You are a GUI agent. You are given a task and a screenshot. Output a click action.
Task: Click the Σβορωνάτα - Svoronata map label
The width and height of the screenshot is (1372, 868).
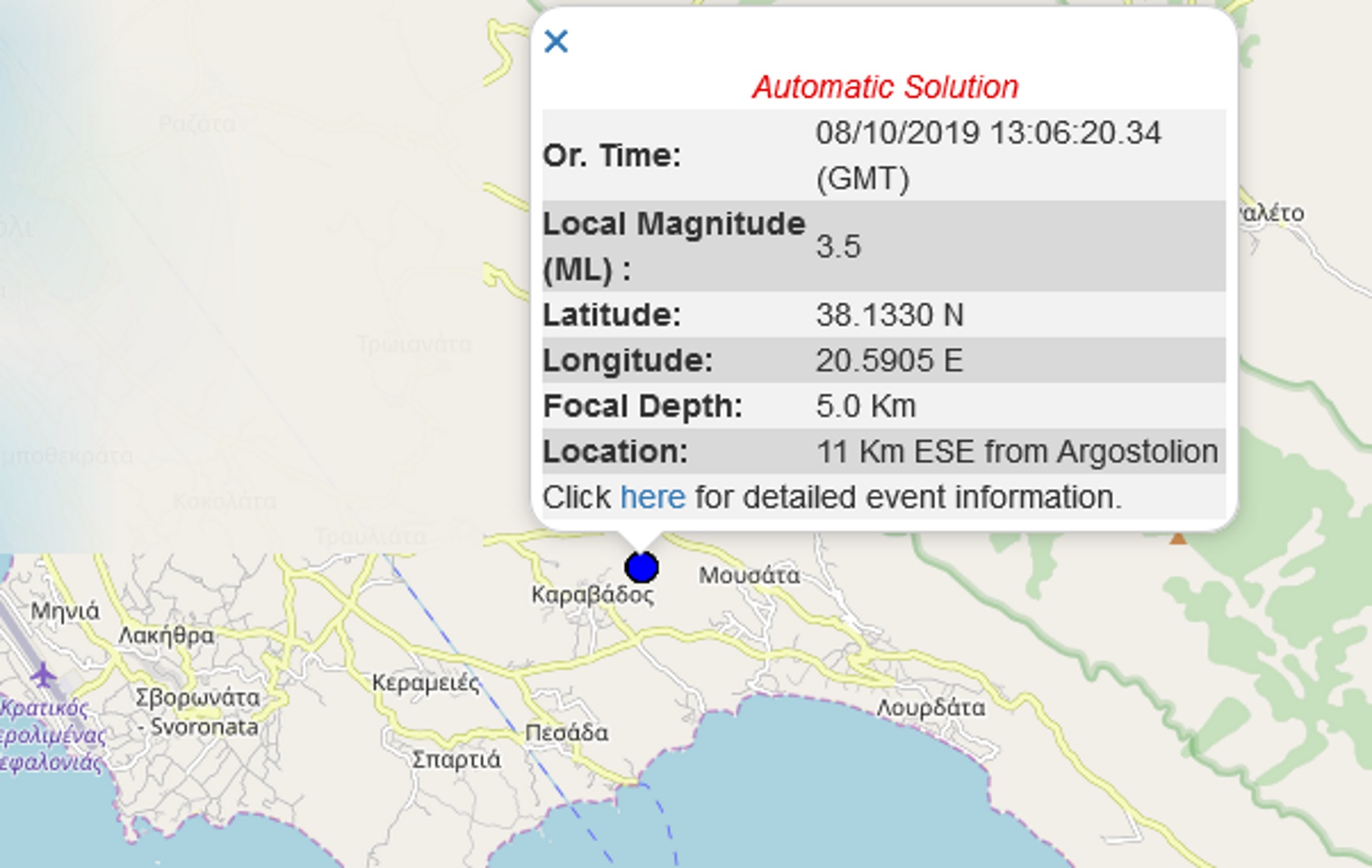[198, 712]
